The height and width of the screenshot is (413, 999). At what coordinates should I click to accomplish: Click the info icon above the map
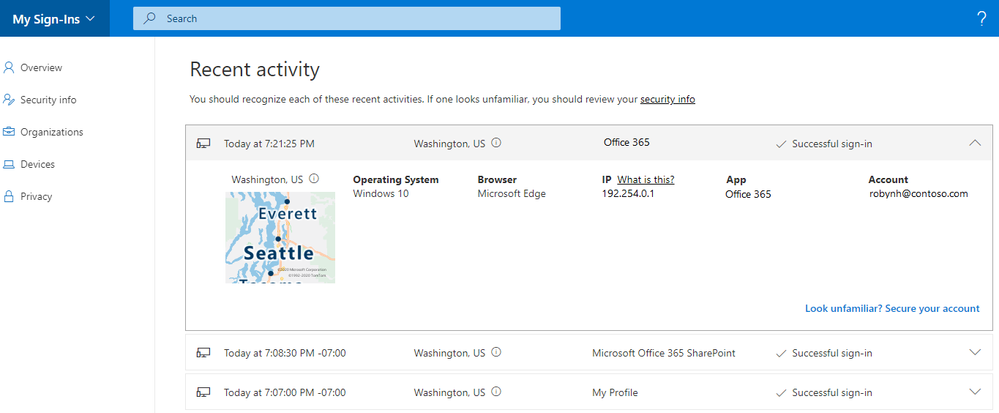tap(314, 179)
